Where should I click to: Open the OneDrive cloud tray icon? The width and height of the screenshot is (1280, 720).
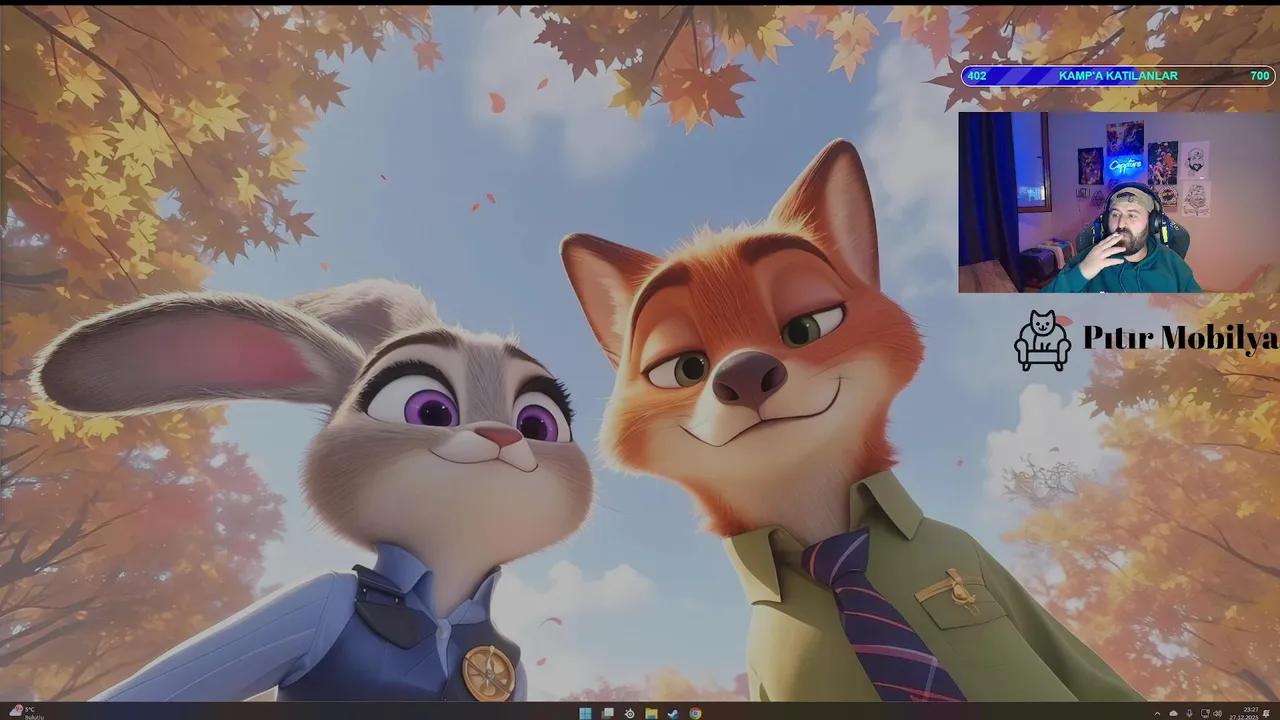[1173, 713]
